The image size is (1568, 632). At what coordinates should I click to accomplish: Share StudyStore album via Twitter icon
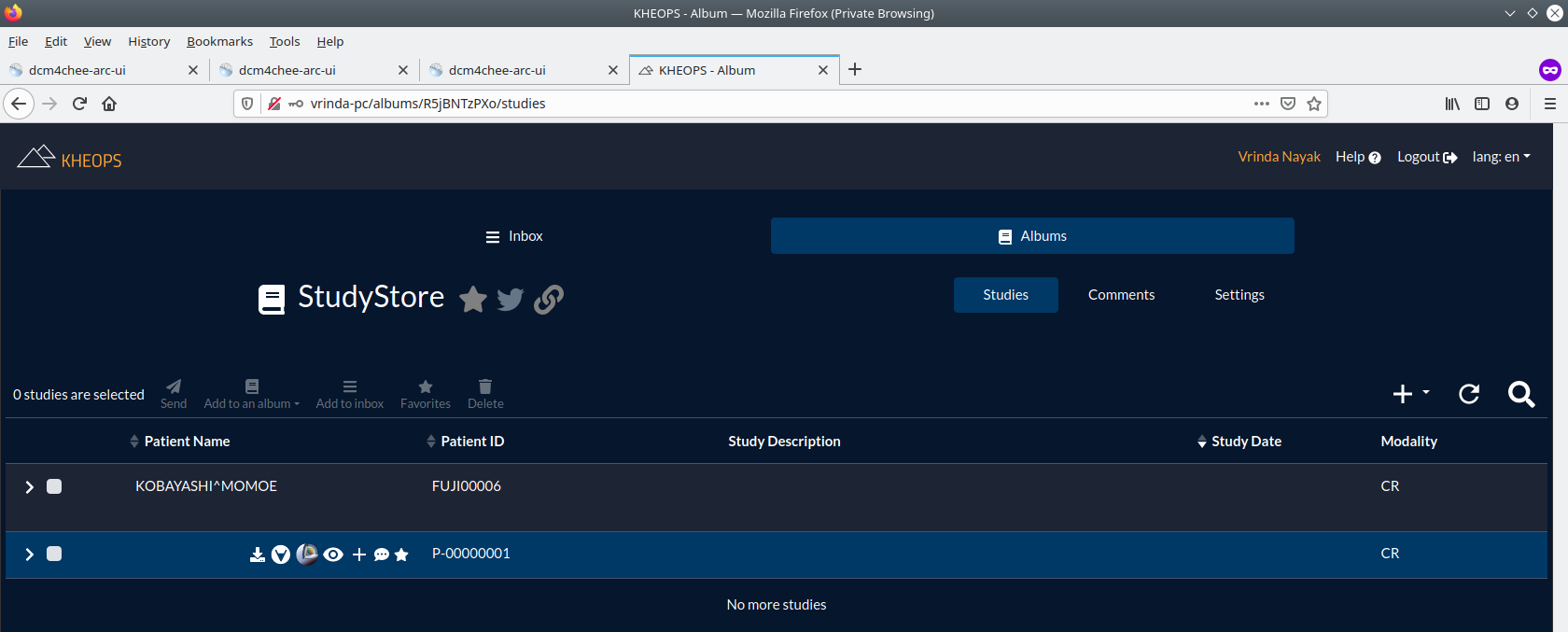(x=511, y=300)
